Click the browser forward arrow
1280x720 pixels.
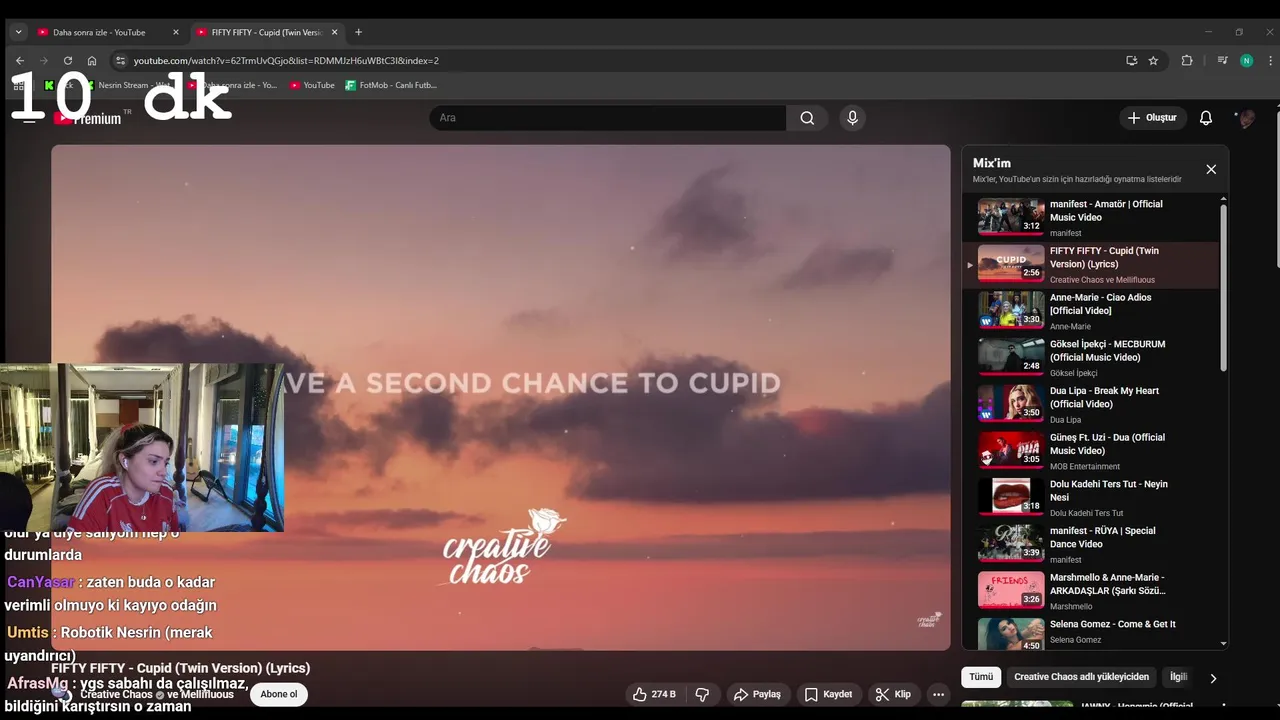pos(43,60)
